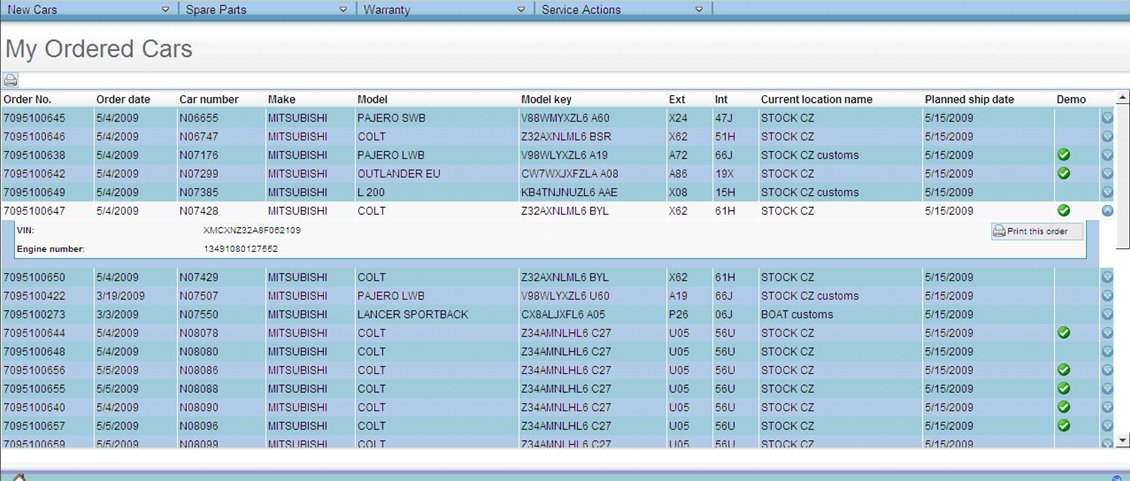1130x481 pixels.
Task: Click Demo checkmark for order 7095100638
Action: click(1064, 154)
